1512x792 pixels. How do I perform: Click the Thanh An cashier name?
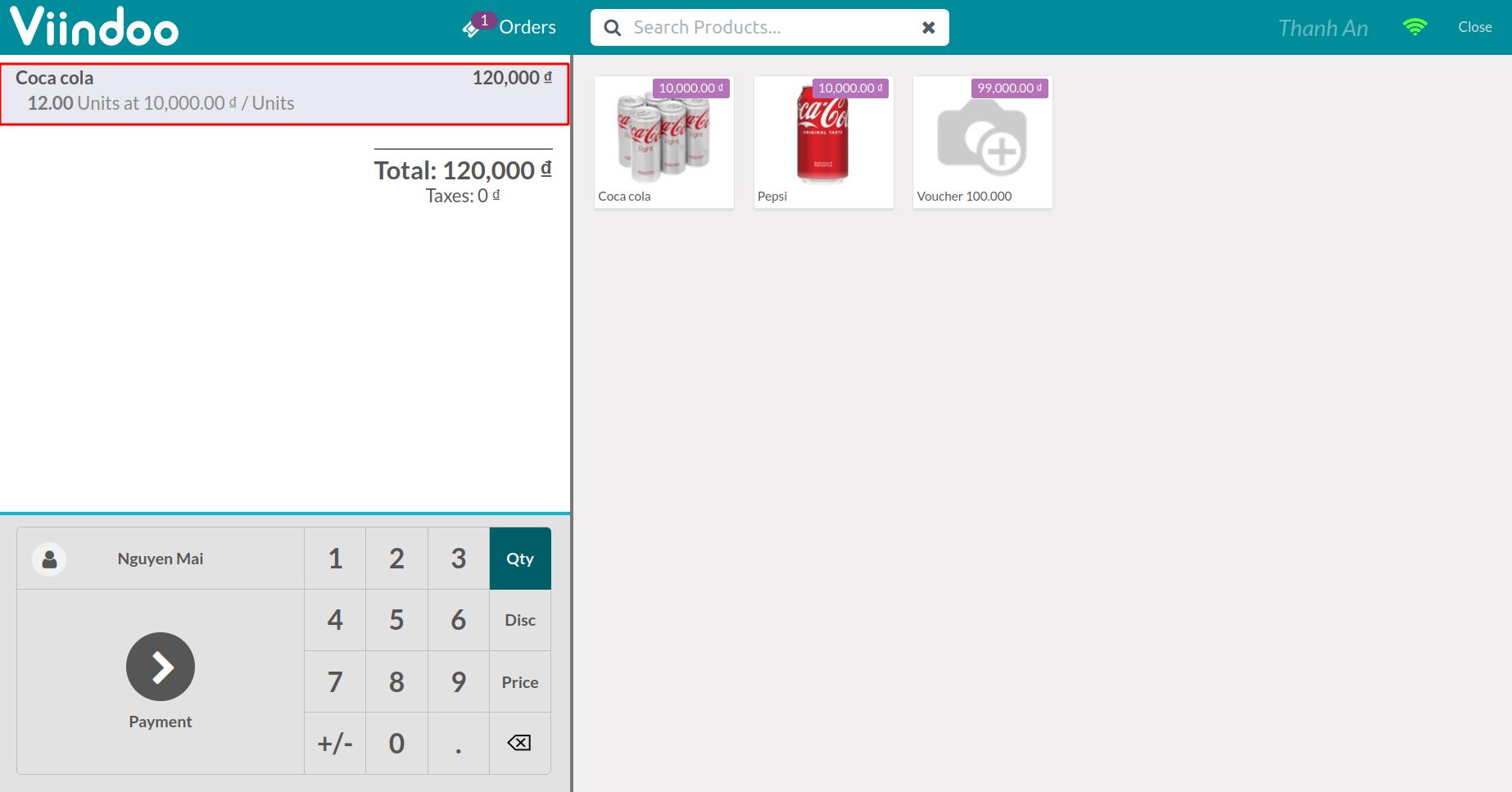1323,28
